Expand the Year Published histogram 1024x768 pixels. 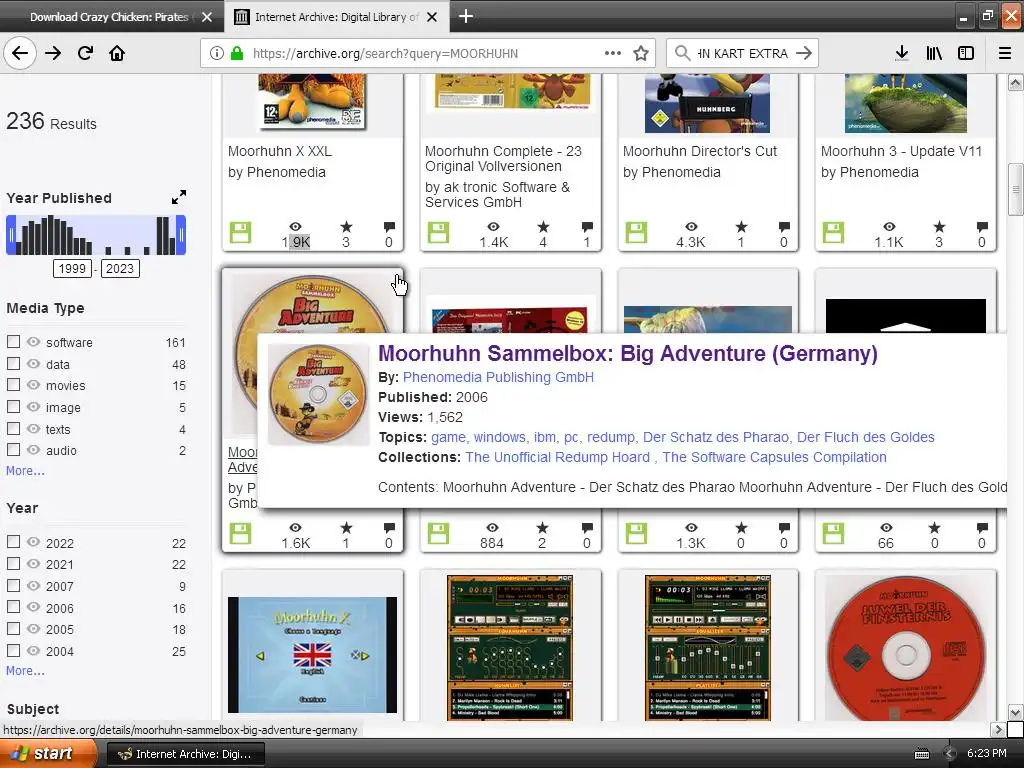[179, 197]
